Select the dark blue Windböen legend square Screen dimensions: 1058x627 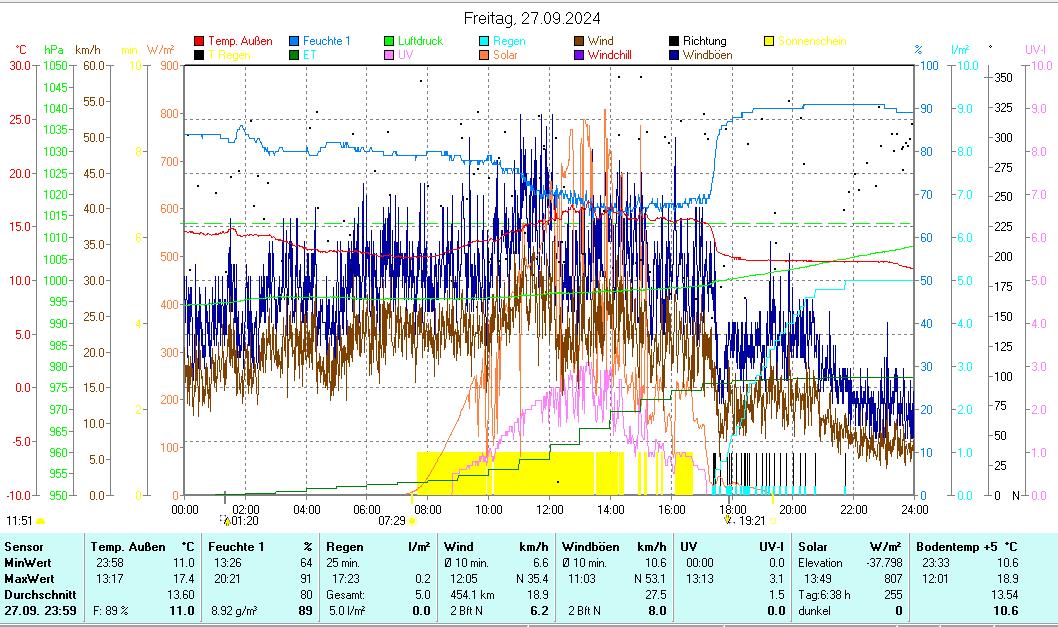click(674, 55)
